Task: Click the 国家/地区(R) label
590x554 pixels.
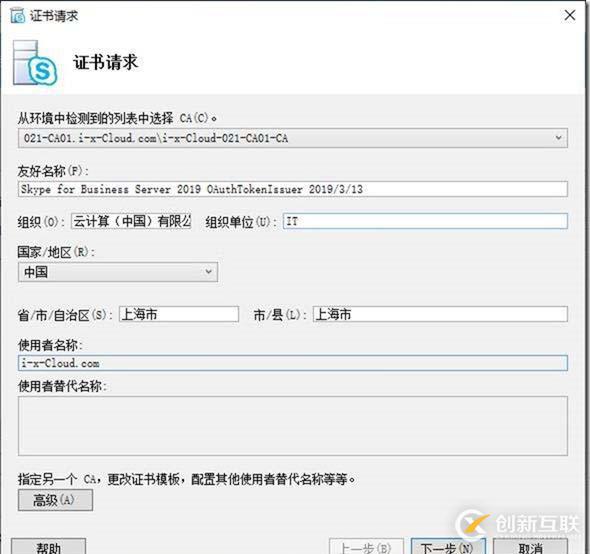Action: (x=56, y=252)
